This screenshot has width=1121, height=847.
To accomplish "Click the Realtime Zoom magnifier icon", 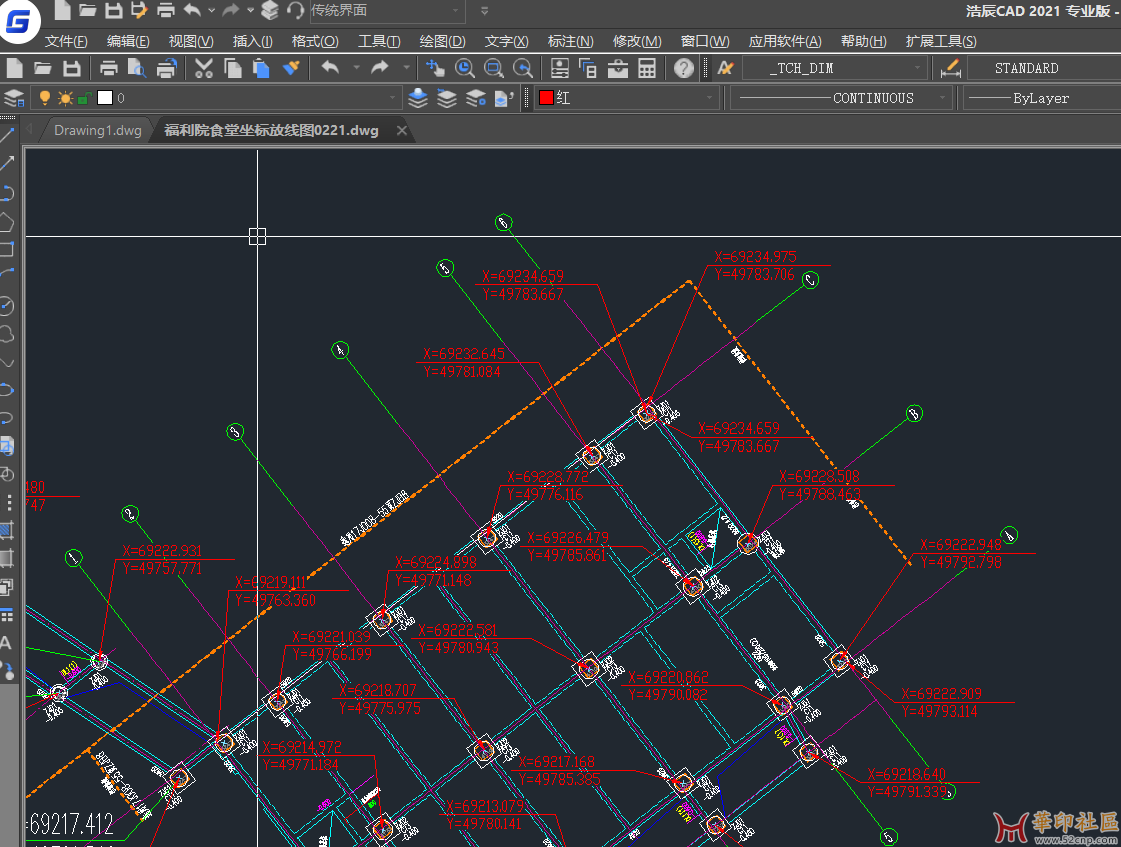I will click(465, 69).
